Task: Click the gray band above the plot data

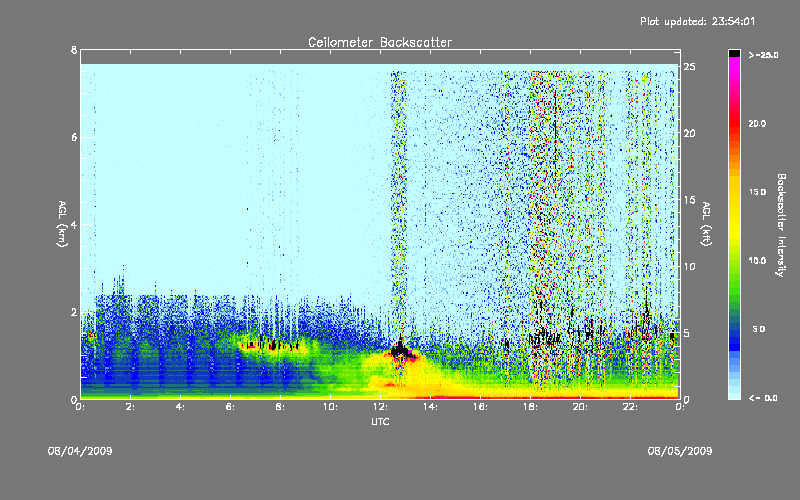Action: pyautogui.click(x=380, y=57)
